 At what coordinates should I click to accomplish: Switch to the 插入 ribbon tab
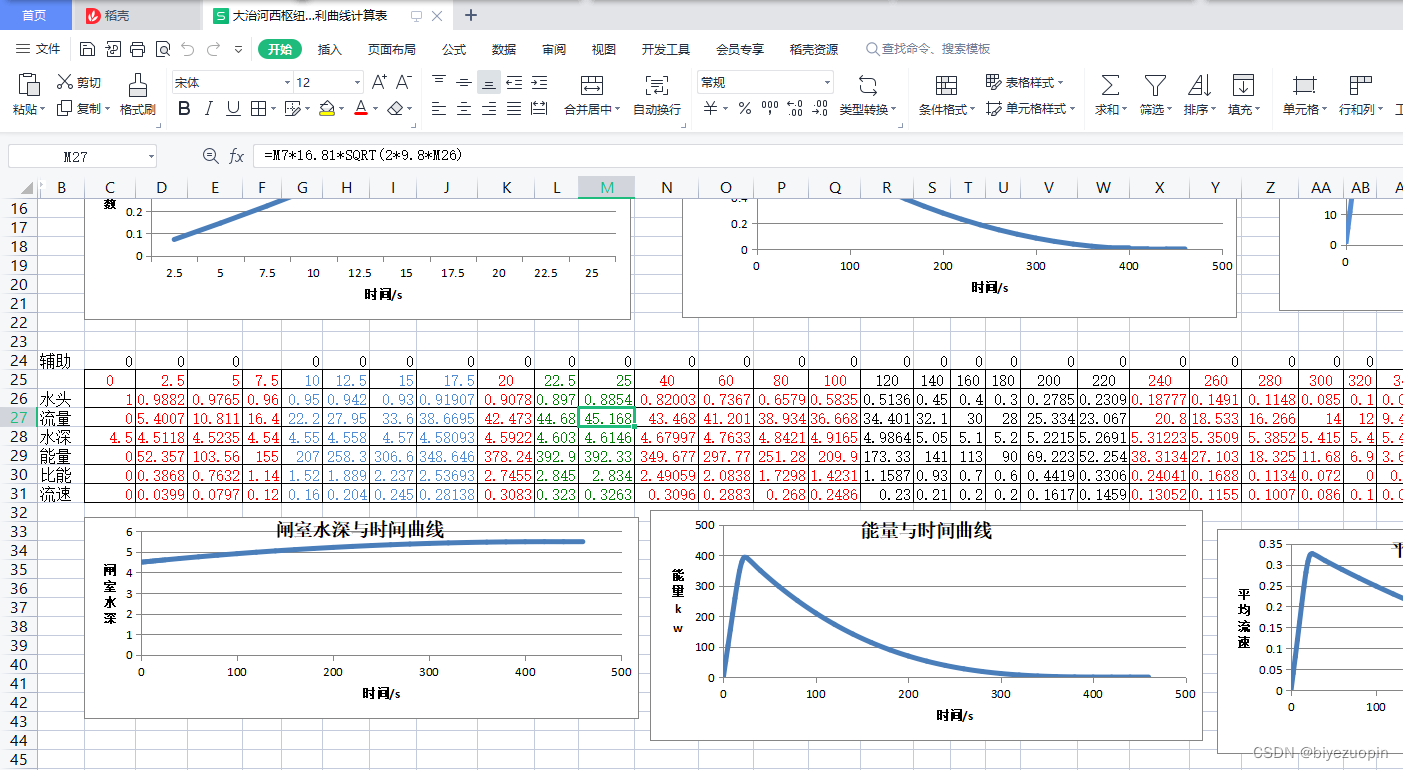point(330,49)
